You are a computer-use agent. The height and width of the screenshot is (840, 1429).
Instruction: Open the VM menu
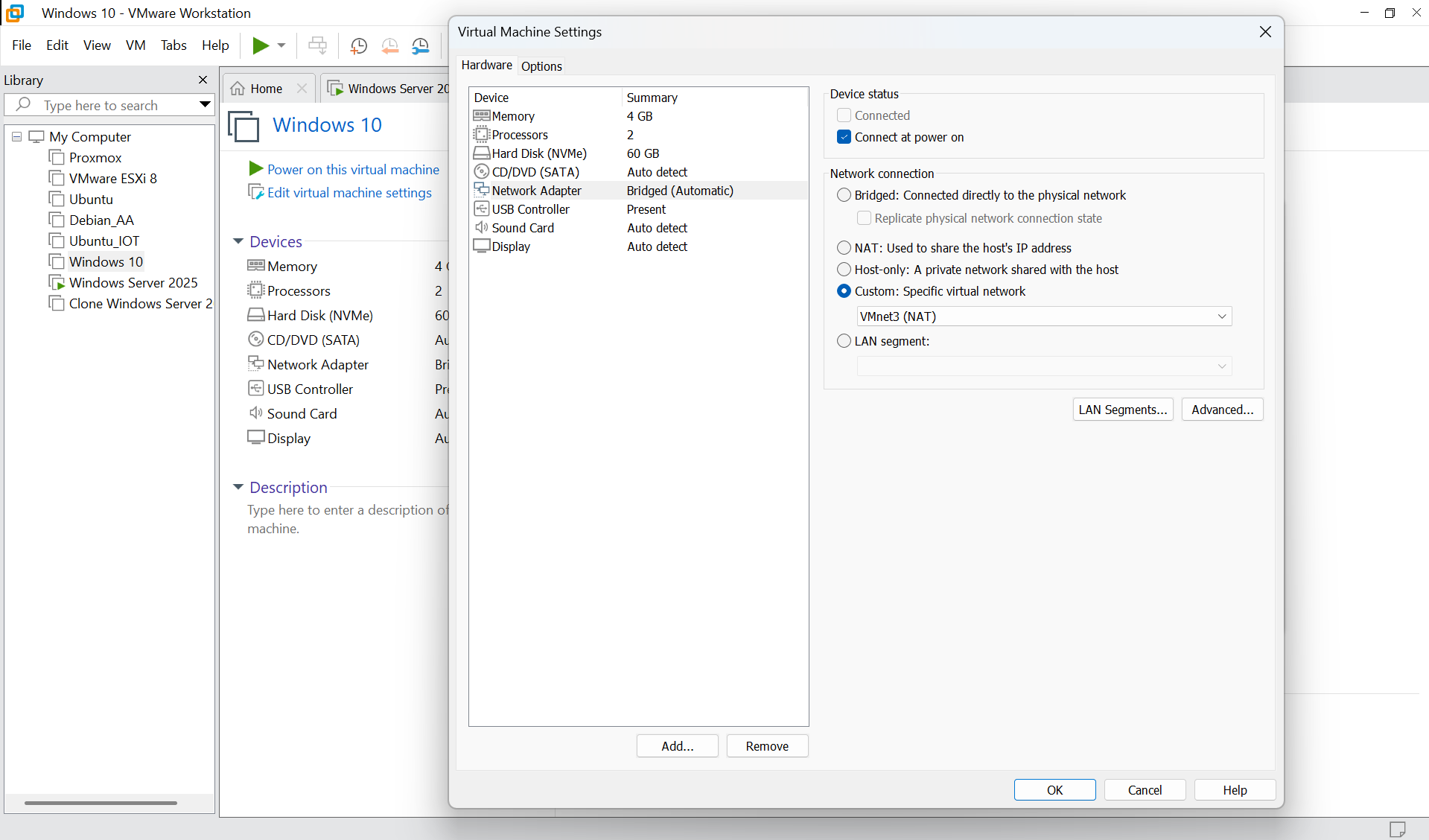click(x=136, y=45)
